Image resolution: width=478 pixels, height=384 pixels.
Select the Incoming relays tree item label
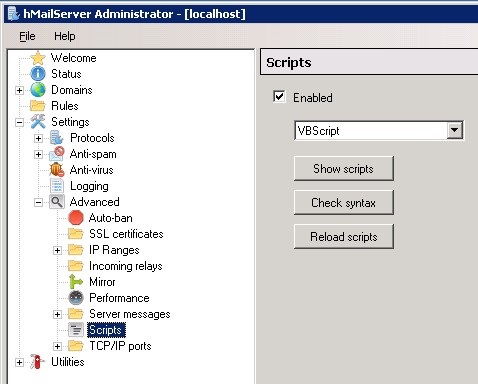126,266
